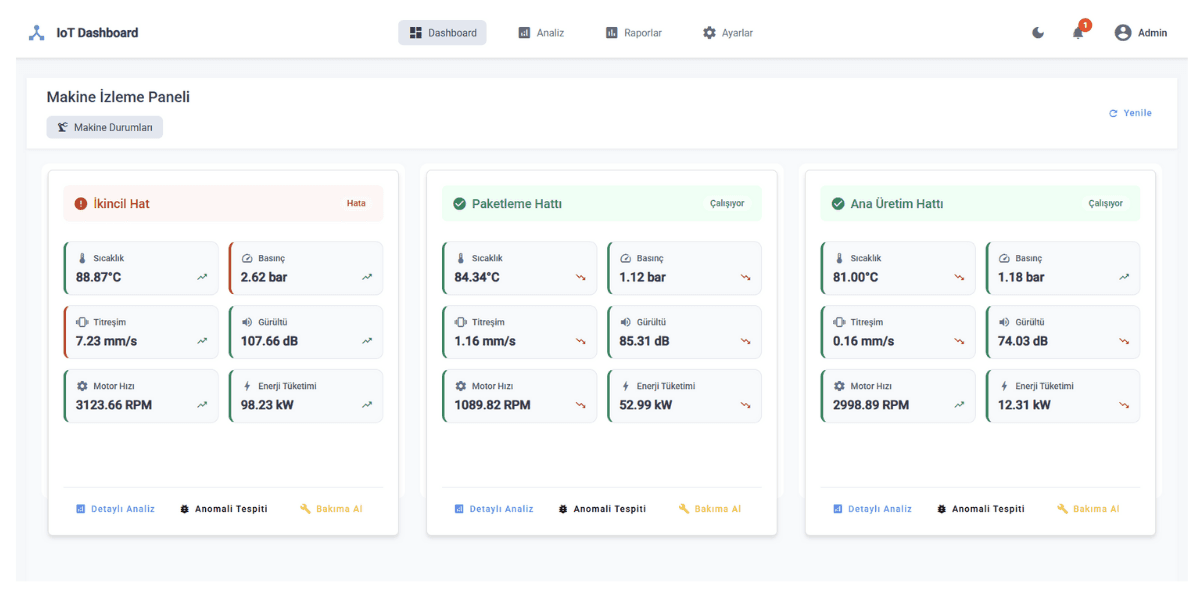Refresh the panel using the Yenile link
This screenshot has width=1199, height=596.
[x=1129, y=113]
